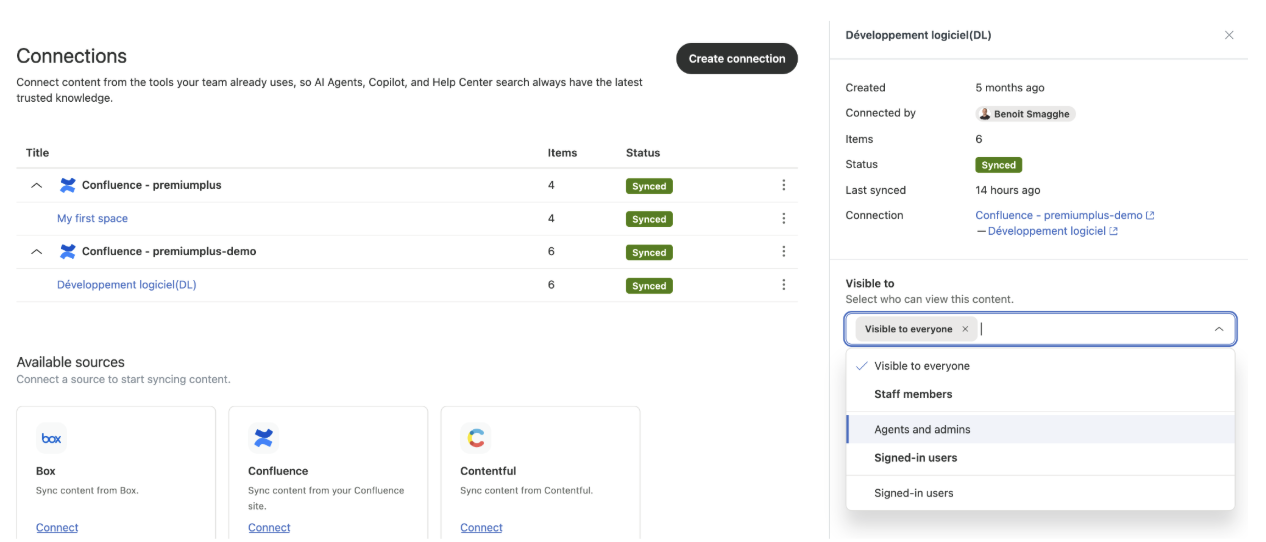1266x542 pixels.
Task: Click the Confluence logo in Available sources
Action: point(263,438)
